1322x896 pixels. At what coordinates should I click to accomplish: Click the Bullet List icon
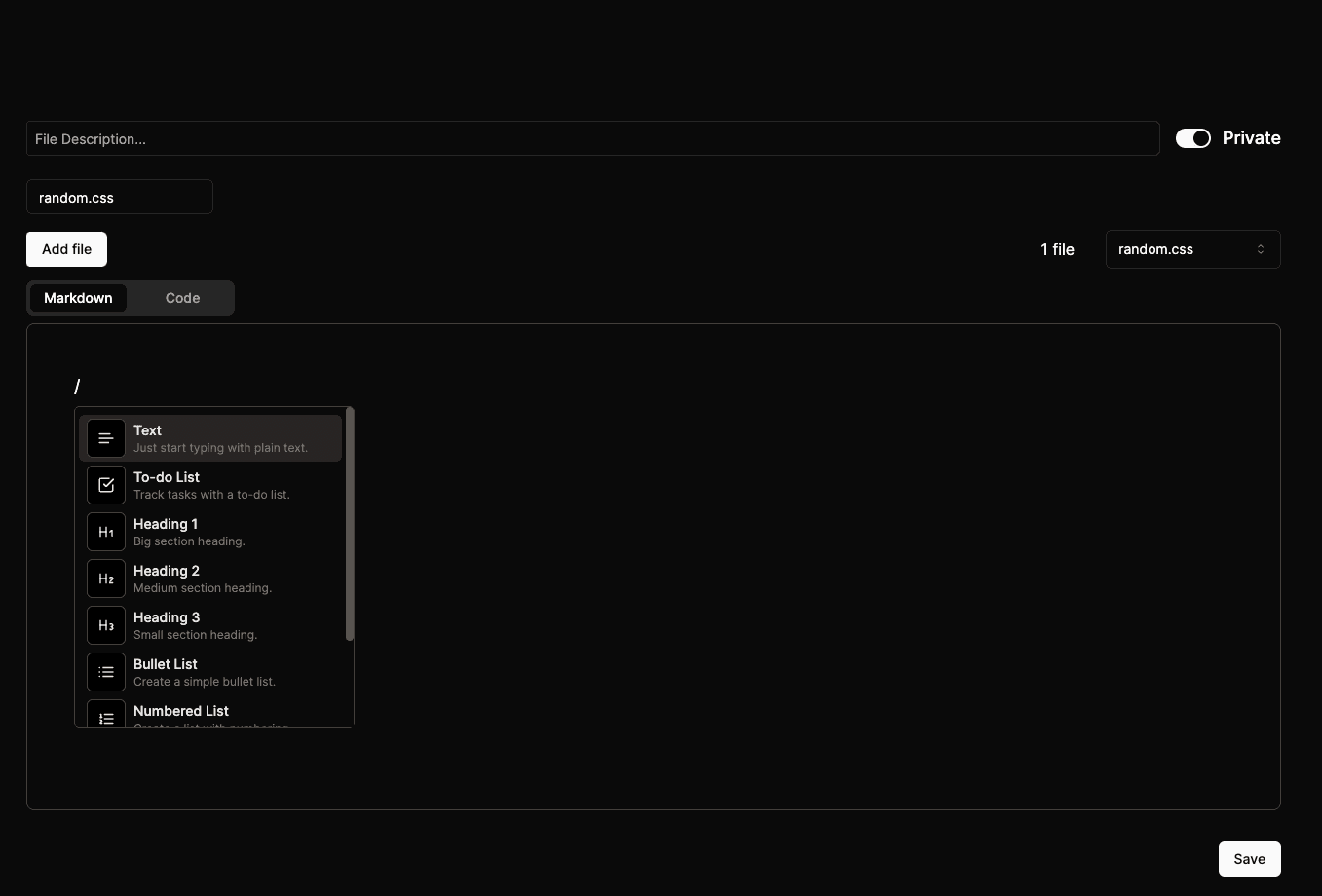click(106, 672)
